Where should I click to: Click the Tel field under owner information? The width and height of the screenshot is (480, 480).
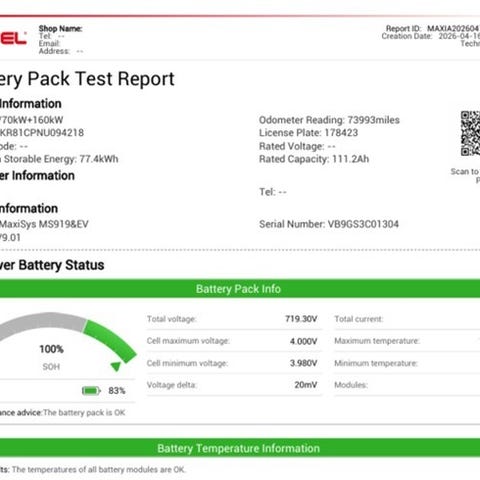(273, 192)
